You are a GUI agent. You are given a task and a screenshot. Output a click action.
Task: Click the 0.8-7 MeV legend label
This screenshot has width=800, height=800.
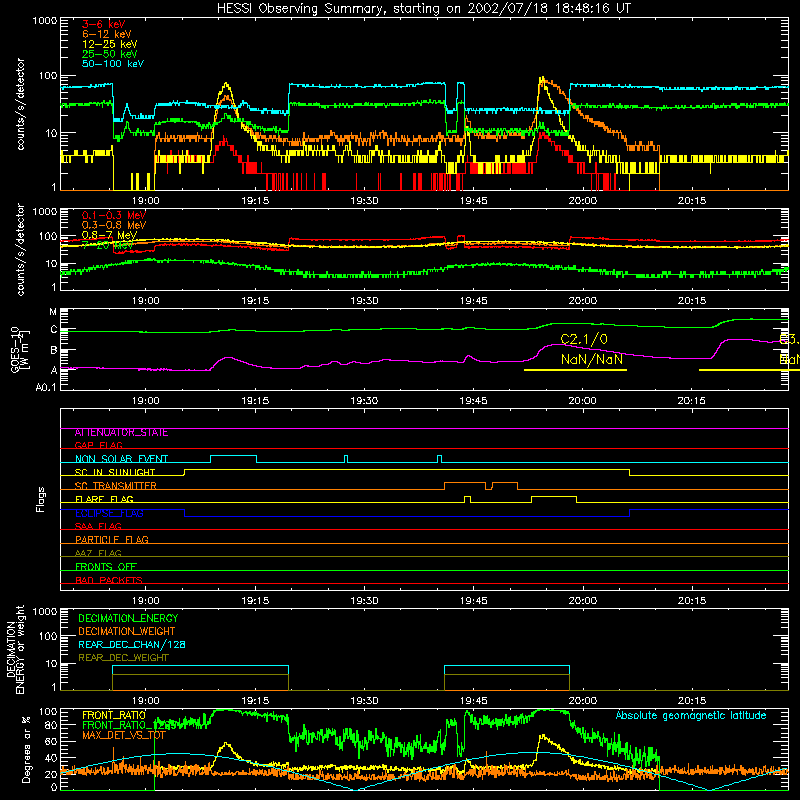pyautogui.click(x=110, y=235)
